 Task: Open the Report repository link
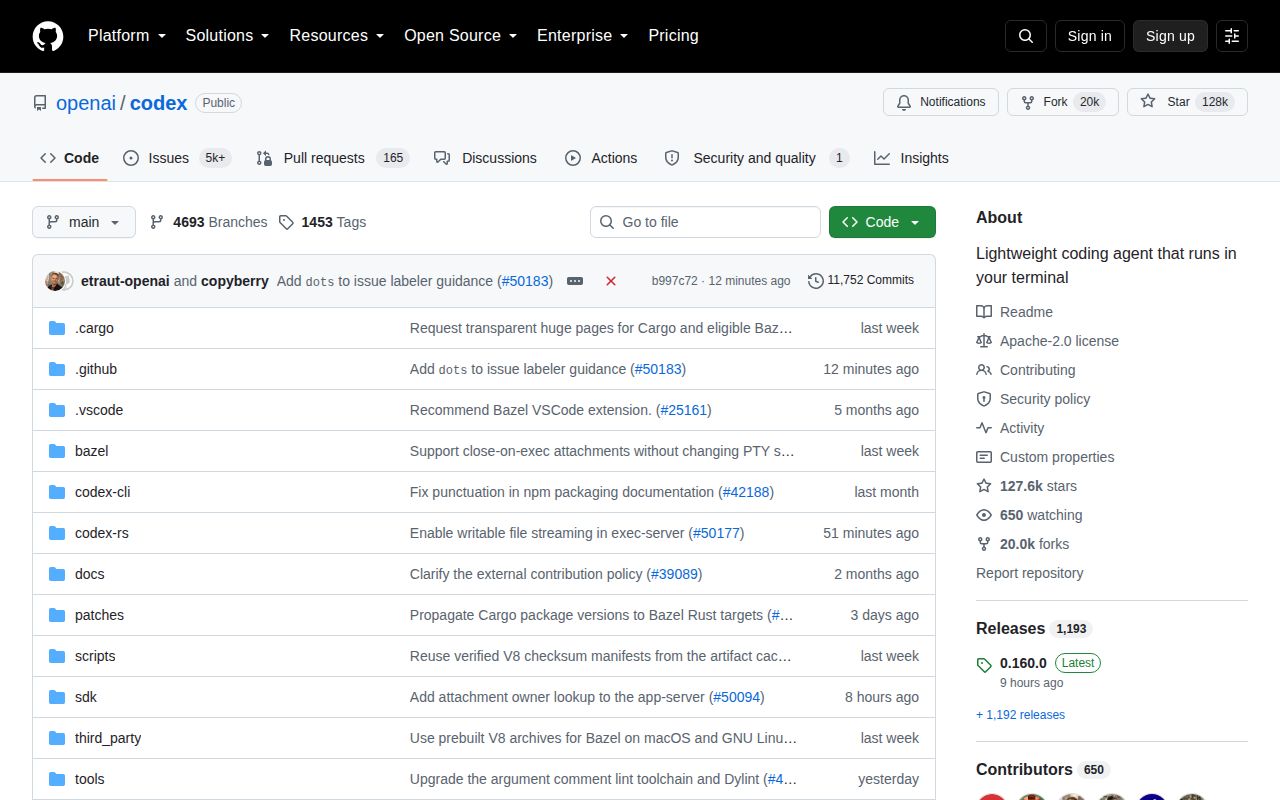pos(1029,573)
